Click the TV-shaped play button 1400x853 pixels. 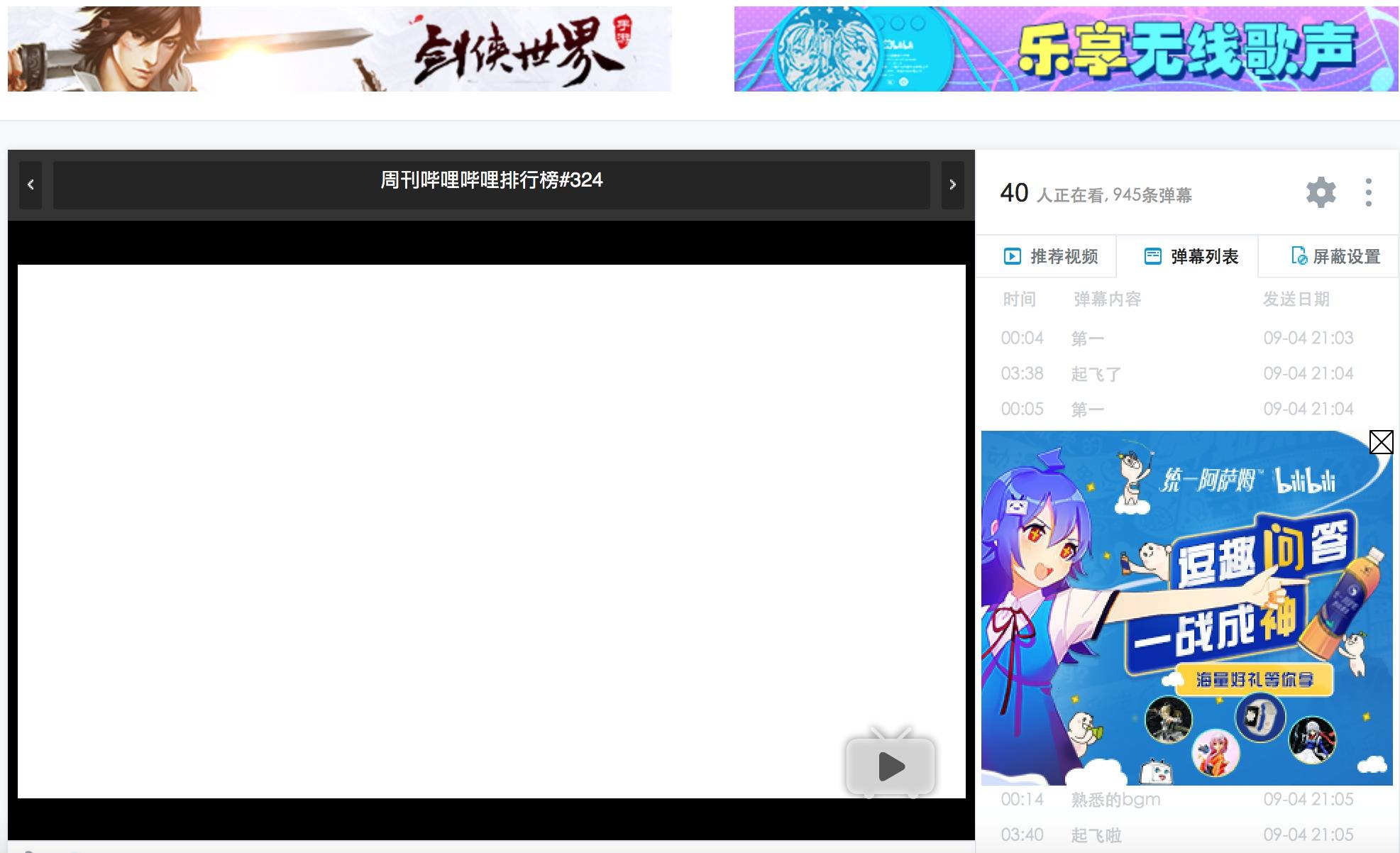pos(890,765)
